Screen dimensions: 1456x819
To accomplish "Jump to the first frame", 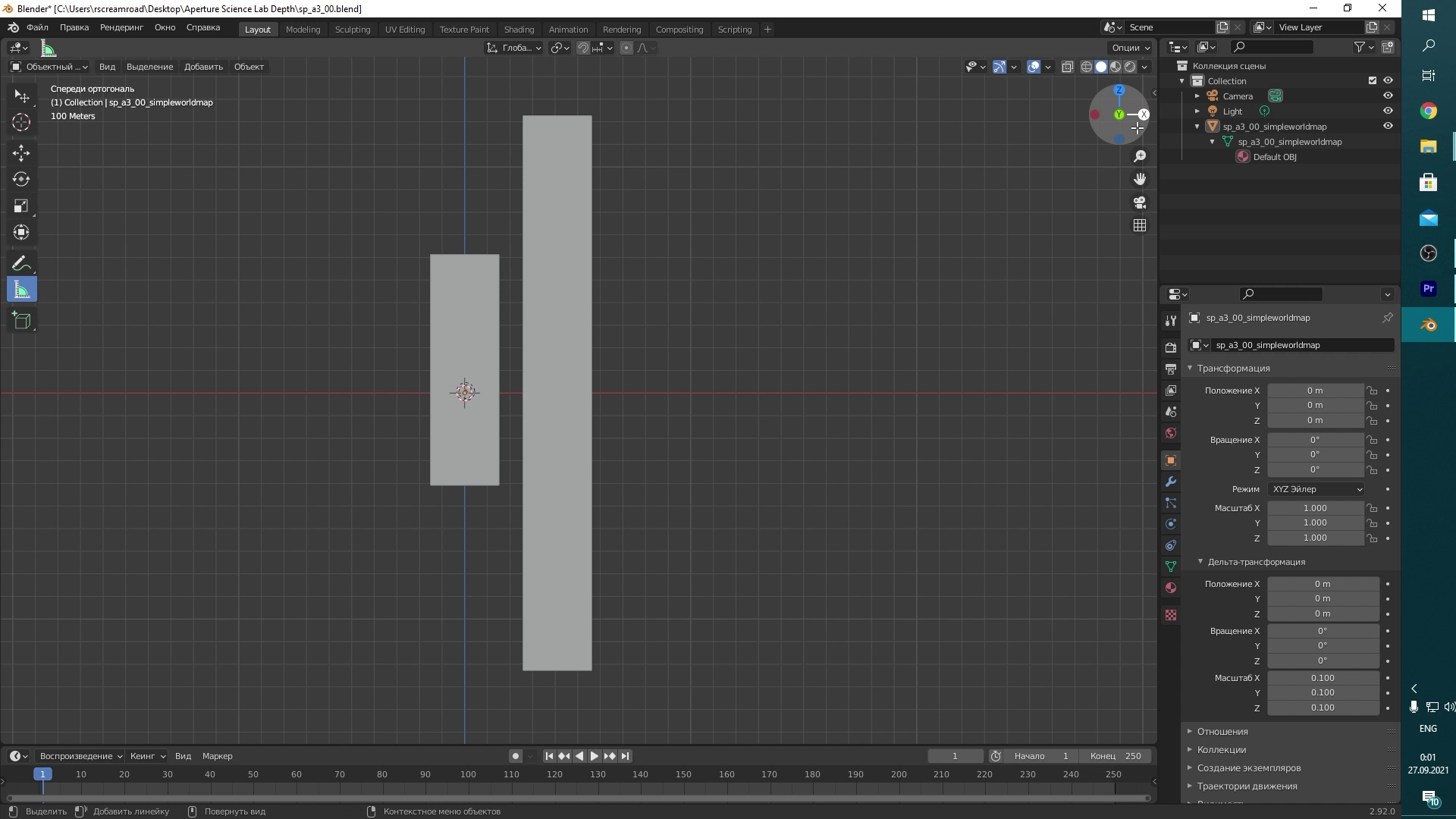I will [549, 756].
